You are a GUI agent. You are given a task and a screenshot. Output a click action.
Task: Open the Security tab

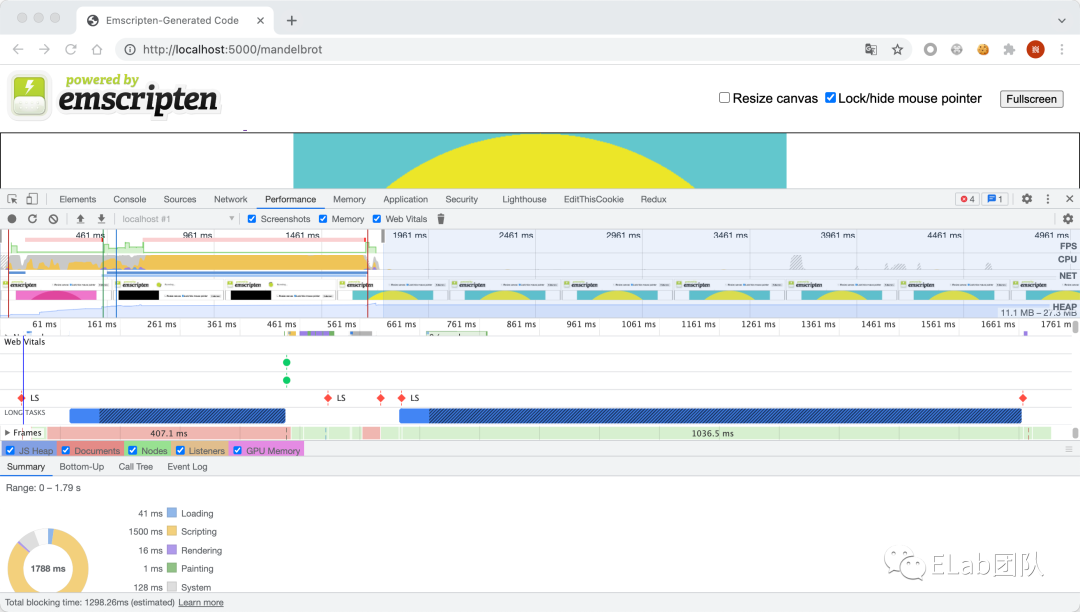click(461, 199)
